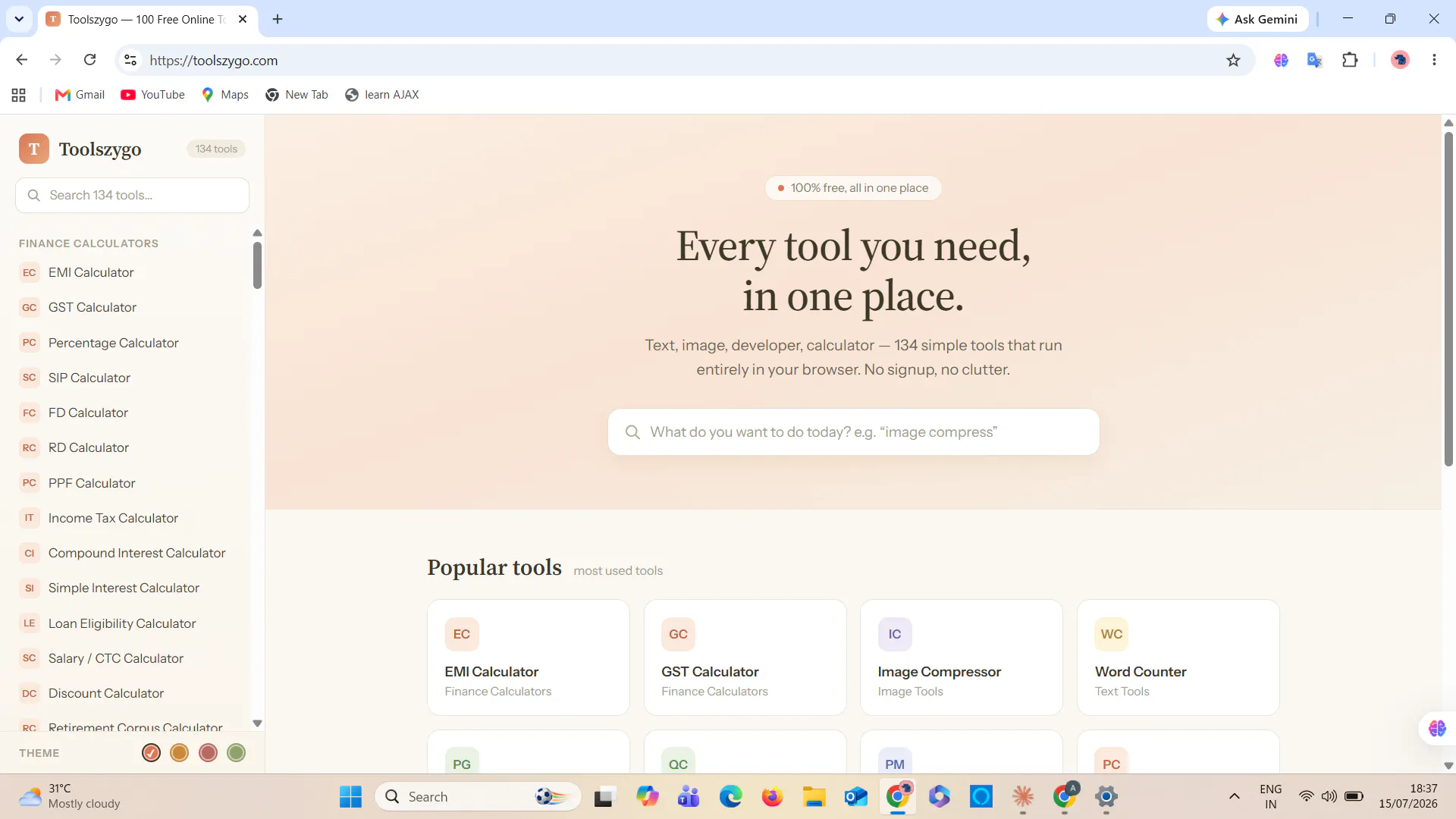The height and width of the screenshot is (819, 1456).
Task: Select the green theme color swatch
Action: pyautogui.click(x=236, y=753)
